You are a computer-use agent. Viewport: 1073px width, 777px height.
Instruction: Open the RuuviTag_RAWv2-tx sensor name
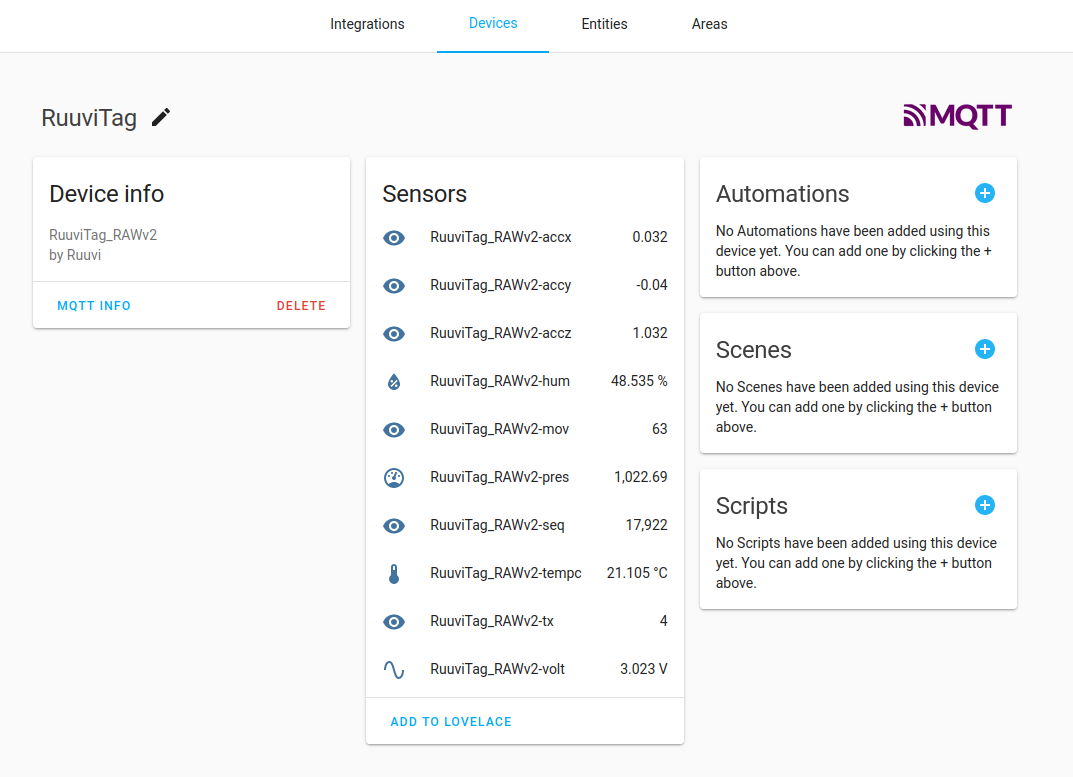click(x=492, y=620)
